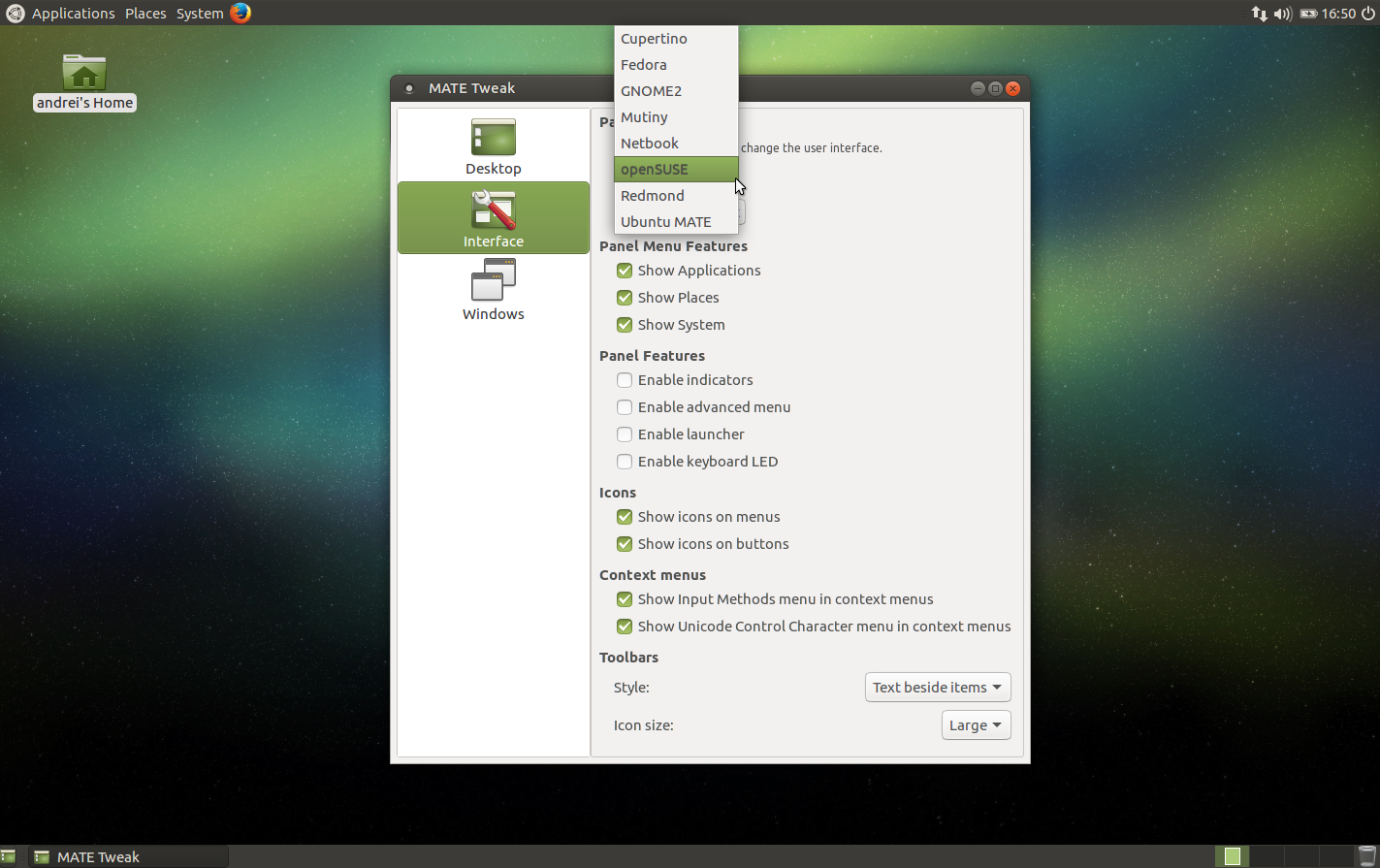Screen dimensions: 1380x868
Task: Choose Redmond panel layout
Action: coord(676,196)
